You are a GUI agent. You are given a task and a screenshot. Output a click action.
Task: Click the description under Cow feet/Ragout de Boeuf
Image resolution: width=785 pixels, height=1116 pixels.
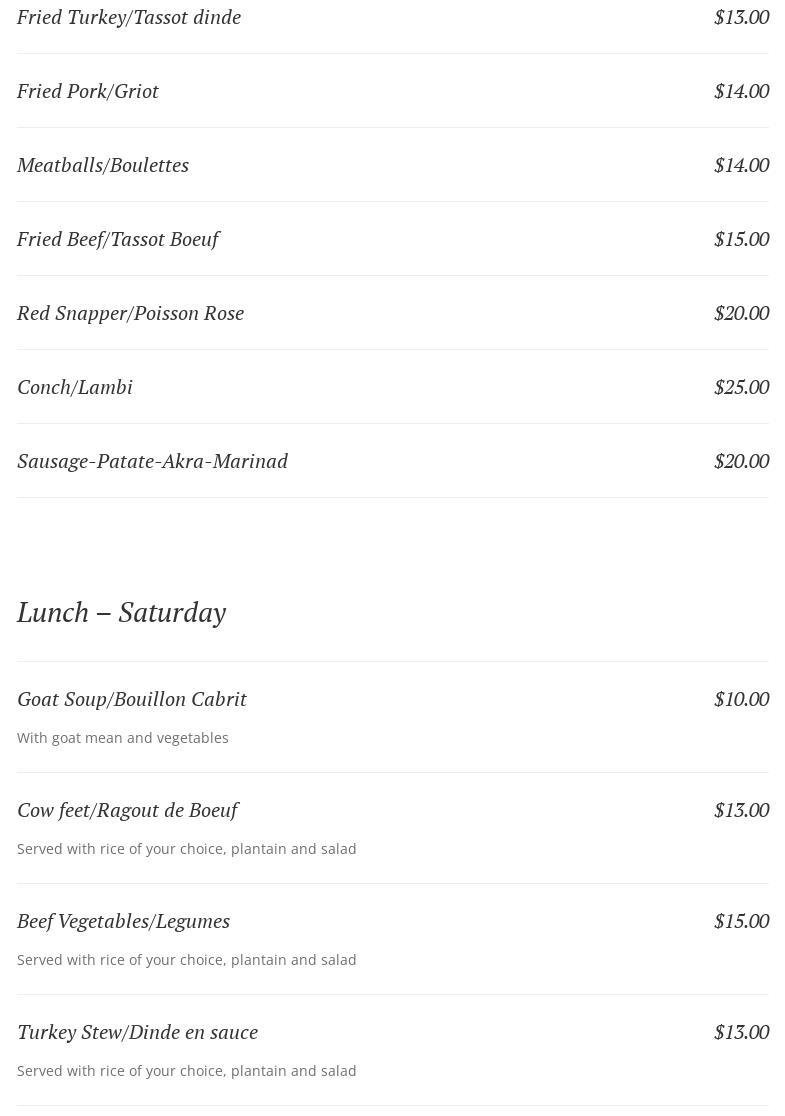click(186, 849)
